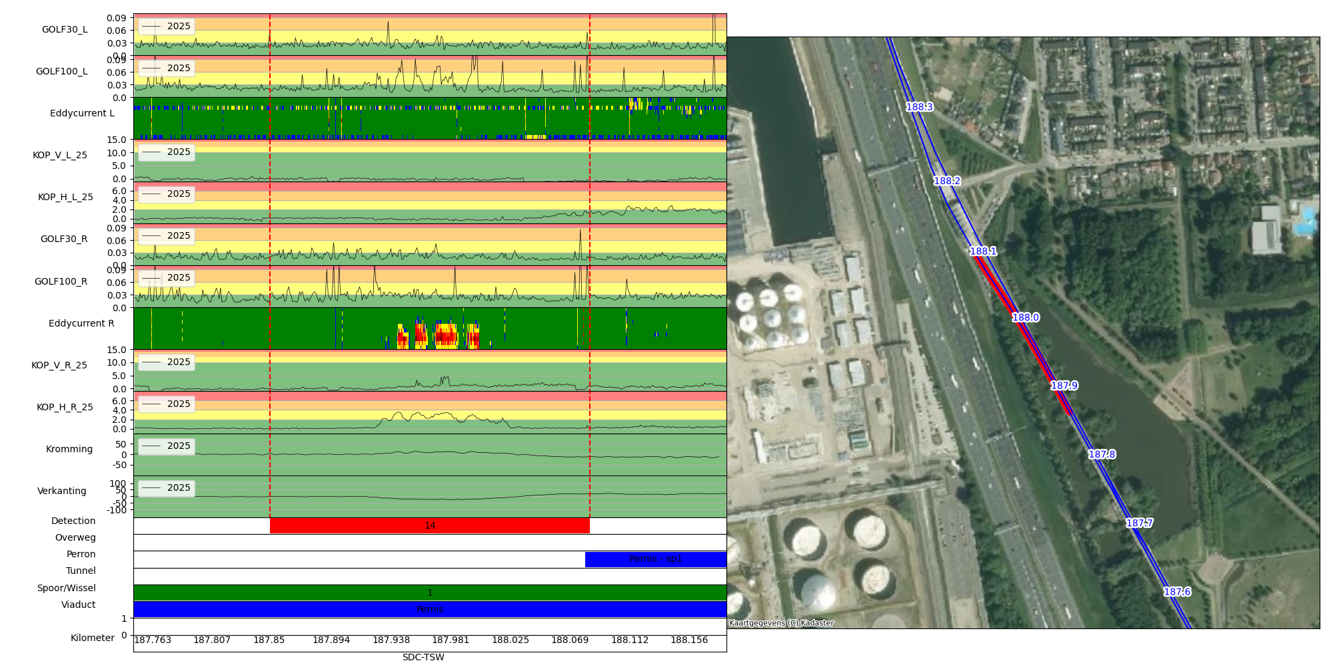Click the Kilometer axis label

(x=93, y=638)
